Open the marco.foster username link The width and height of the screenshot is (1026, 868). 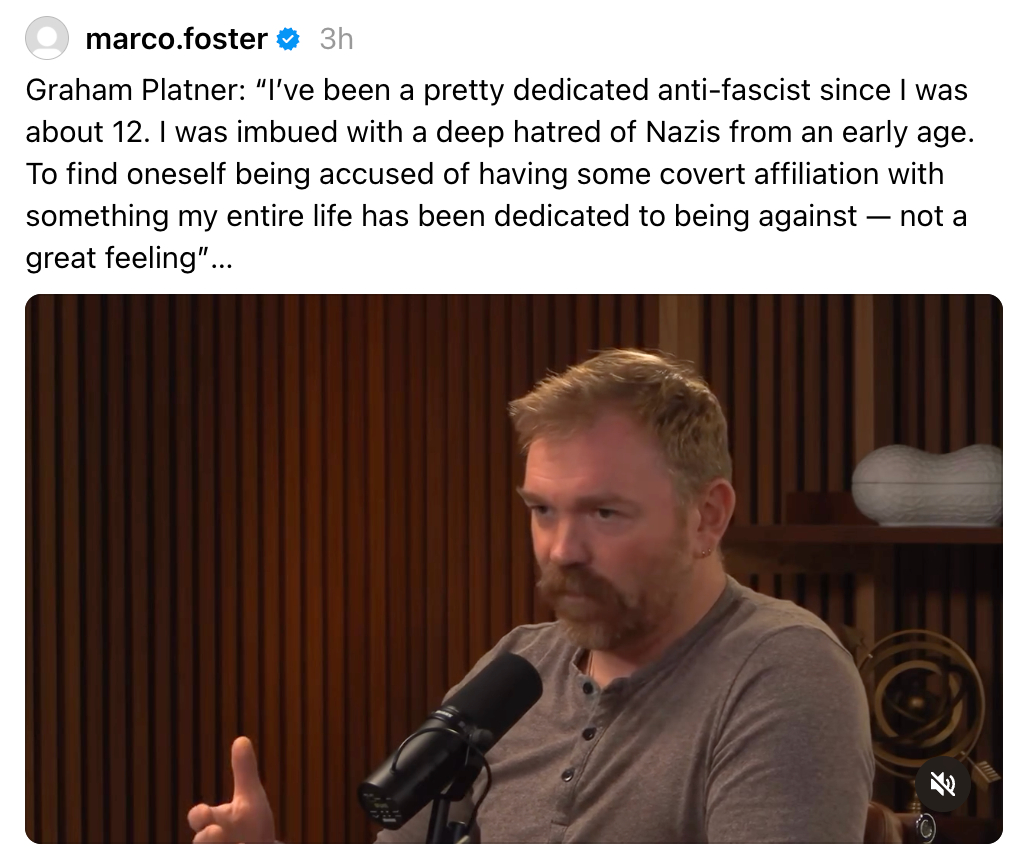point(176,39)
